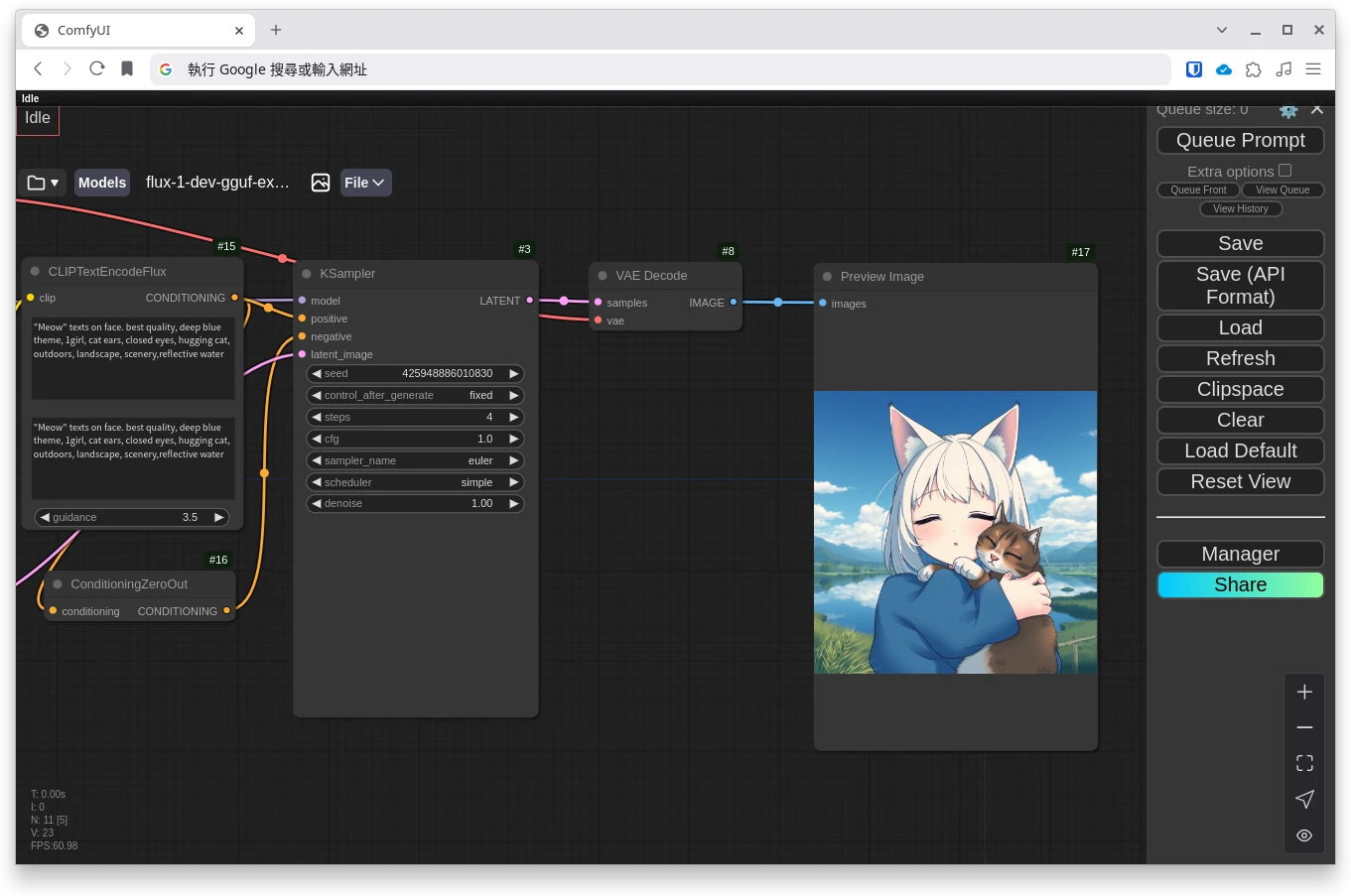Screen dimensions: 1351x896
Task: Select the Models tab button
Action: [x=102, y=183]
